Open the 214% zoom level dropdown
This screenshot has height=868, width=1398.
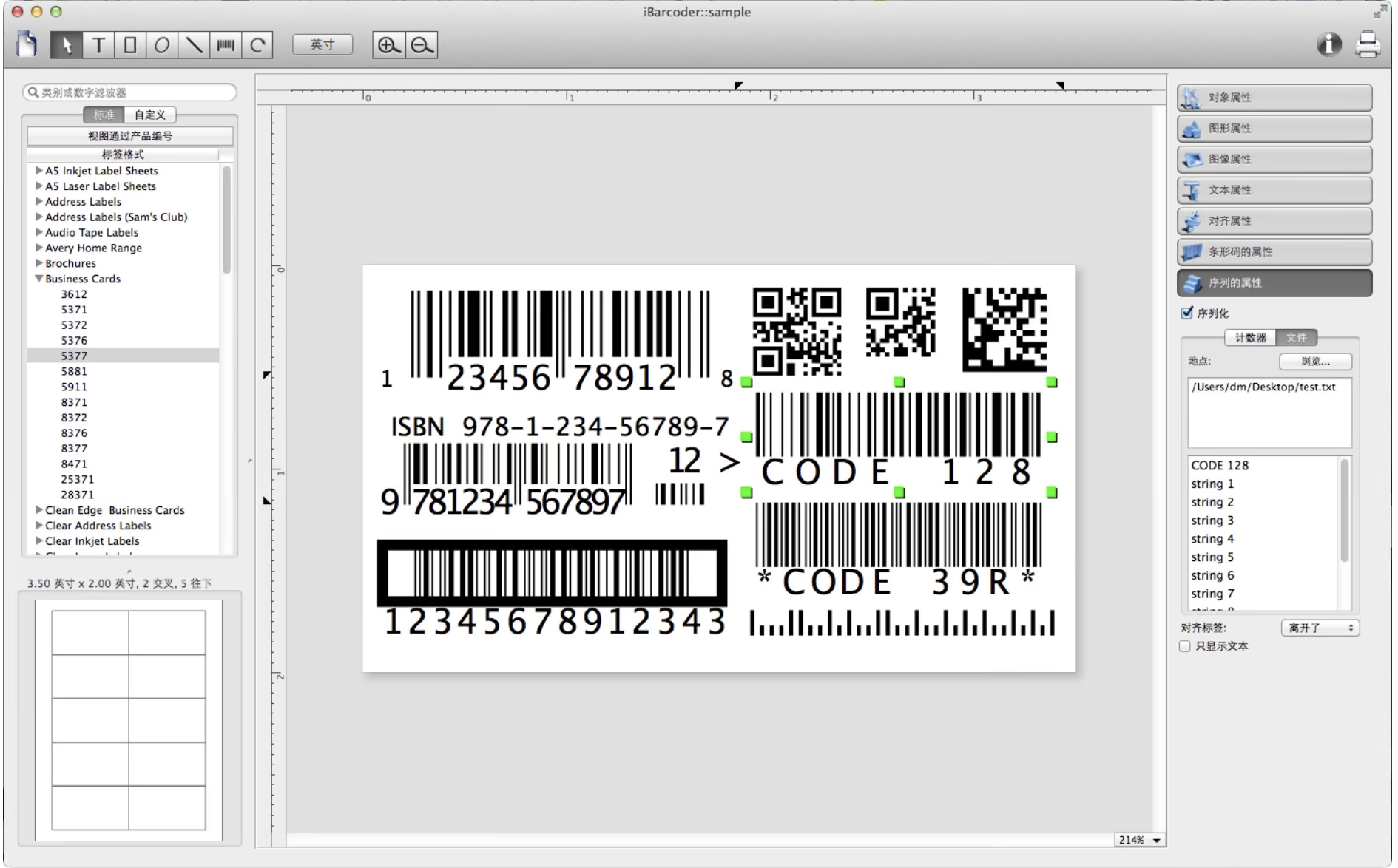[x=1140, y=840]
